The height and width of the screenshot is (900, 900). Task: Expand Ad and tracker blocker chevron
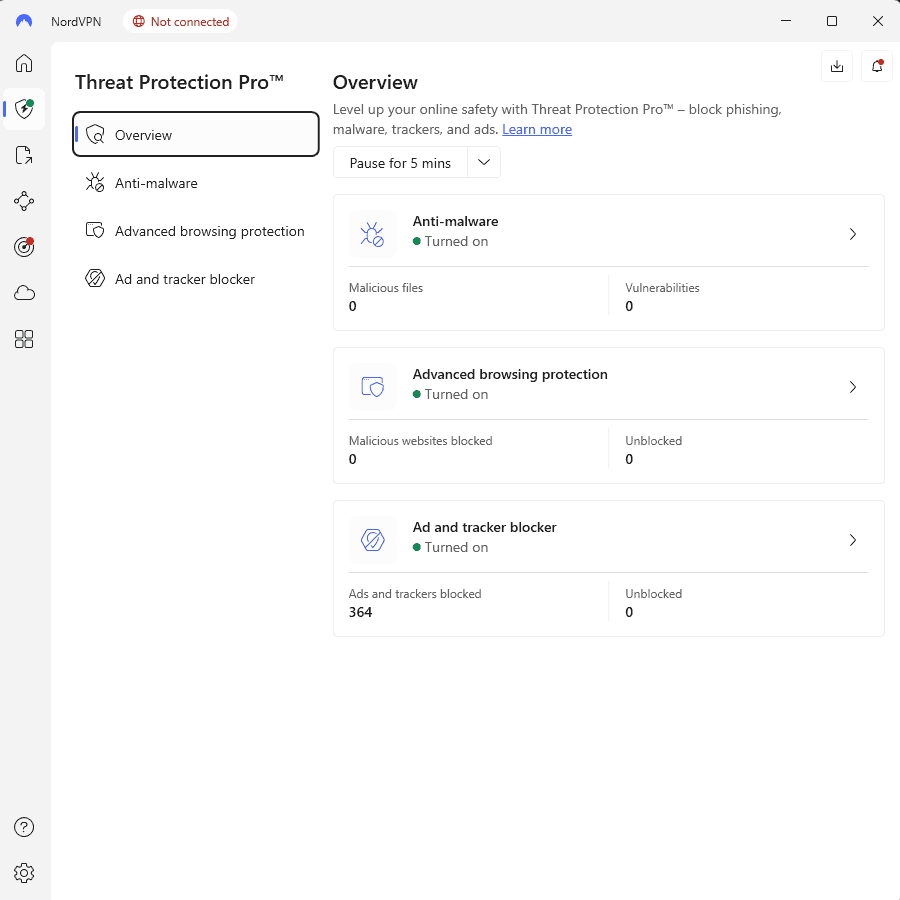click(x=852, y=540)
